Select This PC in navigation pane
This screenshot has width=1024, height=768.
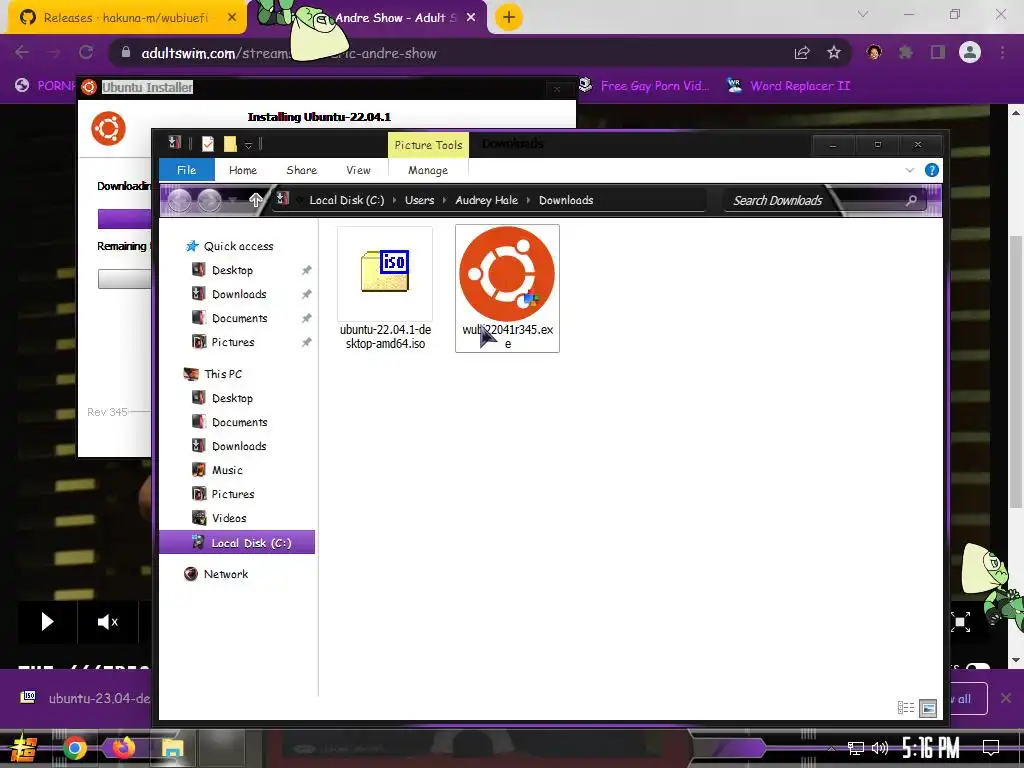223,374
